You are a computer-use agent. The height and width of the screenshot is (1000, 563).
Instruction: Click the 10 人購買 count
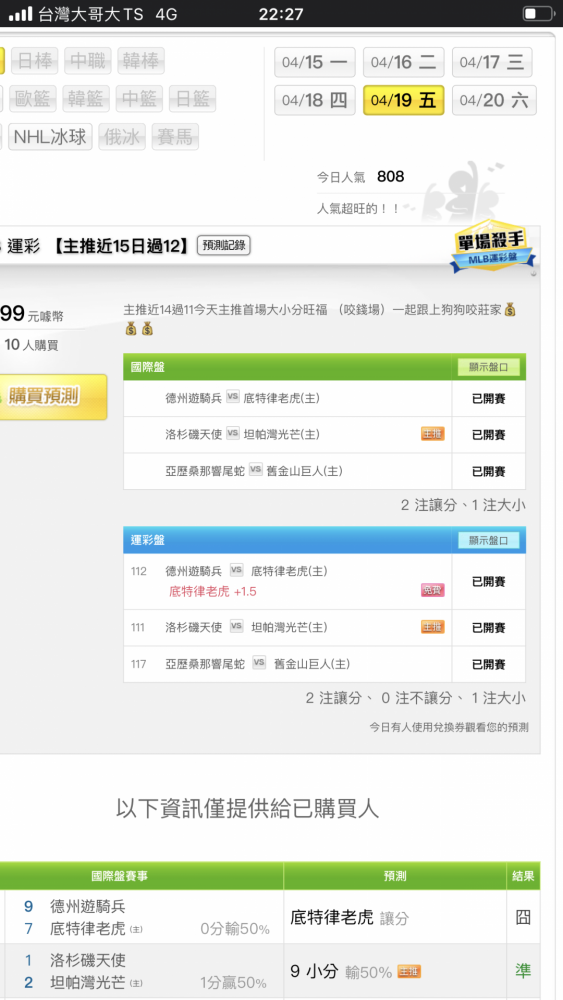(x=31, y=345)
